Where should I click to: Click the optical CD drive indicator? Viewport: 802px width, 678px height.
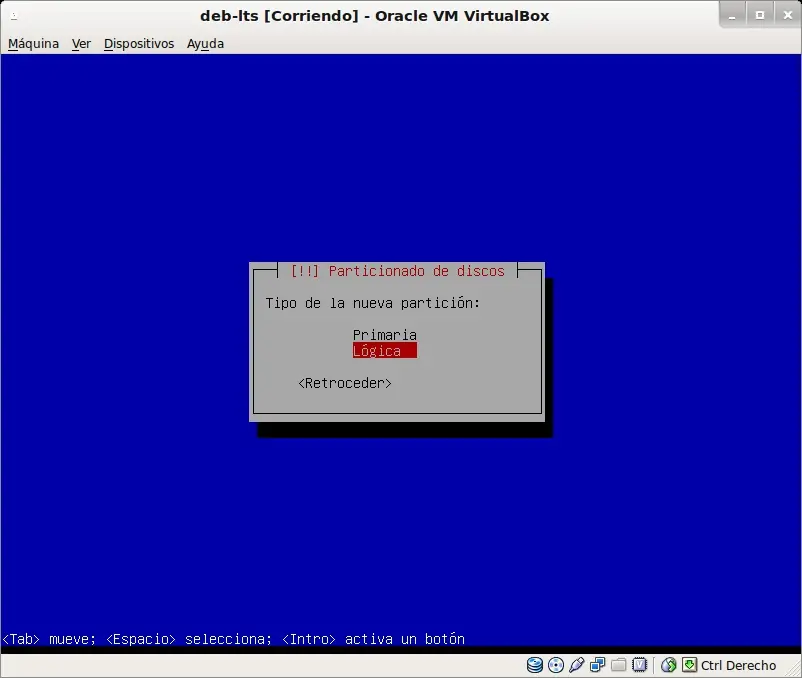coord(555,665)
